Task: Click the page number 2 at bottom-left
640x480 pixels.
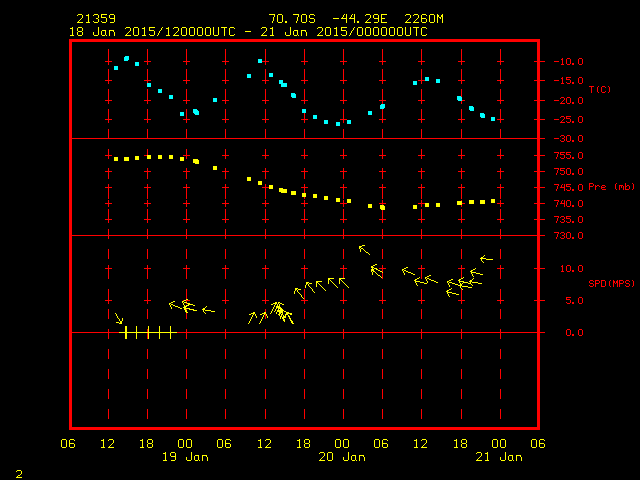Action: (x=19, y=474)
